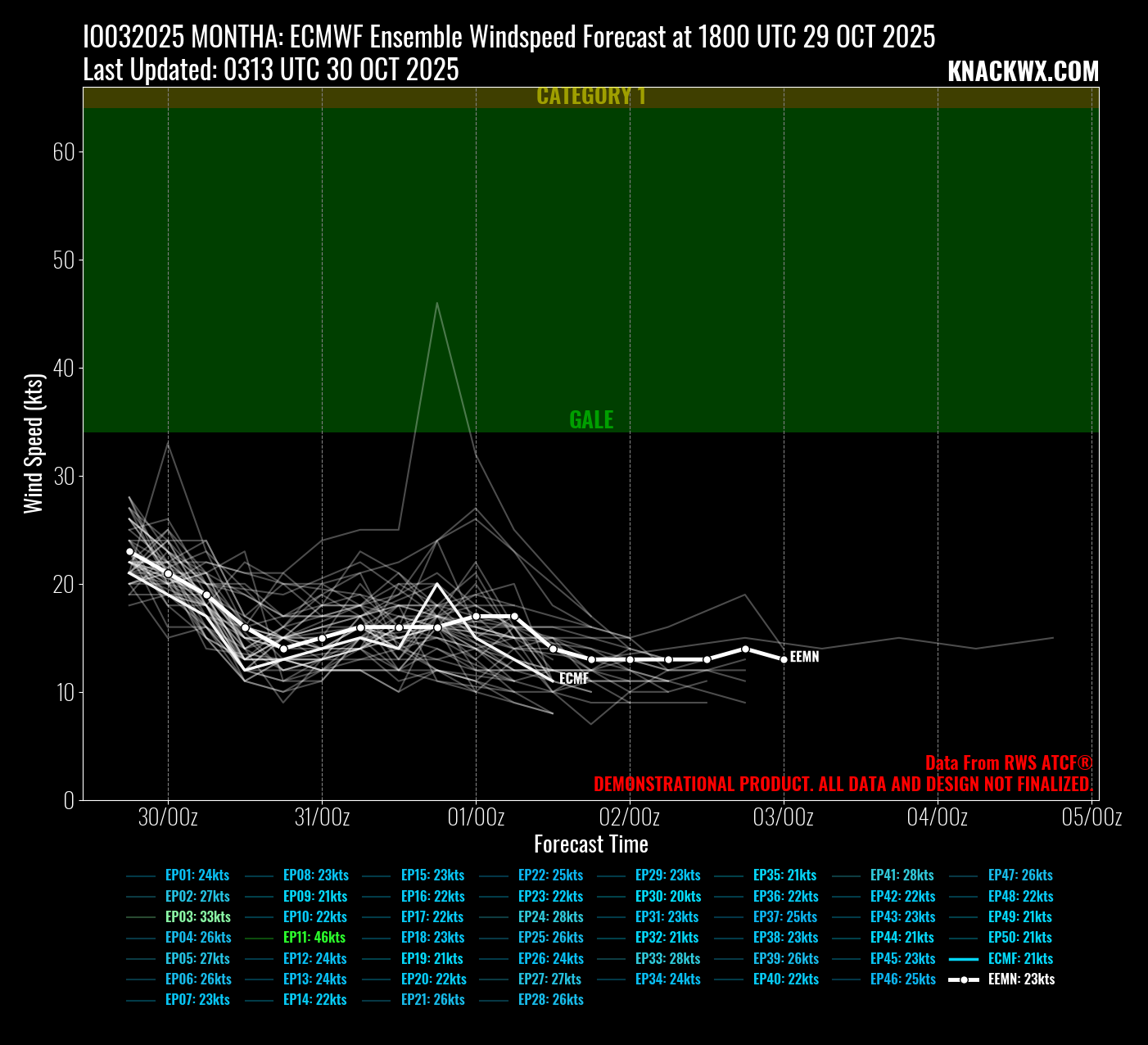Select the 30/00z time axis tick
Image resolution: width=1148 pixels, height=1045 pixels.
(x=168, y=817)
